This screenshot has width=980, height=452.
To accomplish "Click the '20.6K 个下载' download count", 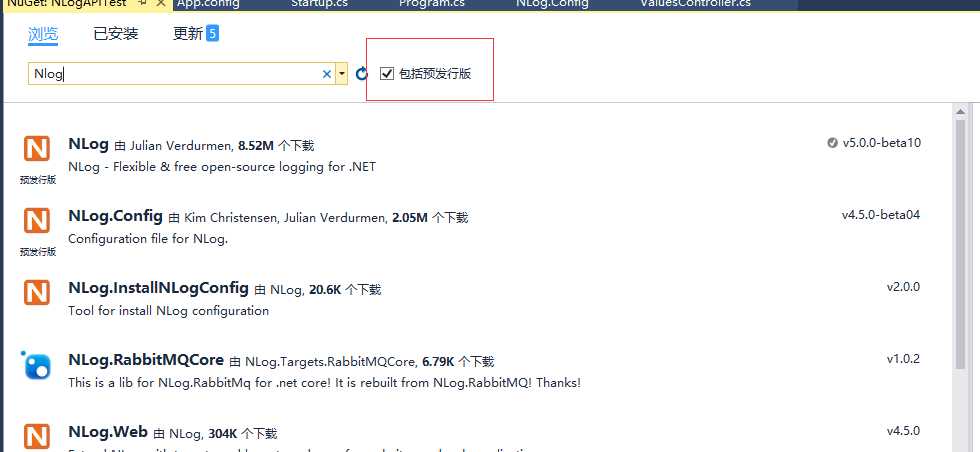I will [345, 289].
